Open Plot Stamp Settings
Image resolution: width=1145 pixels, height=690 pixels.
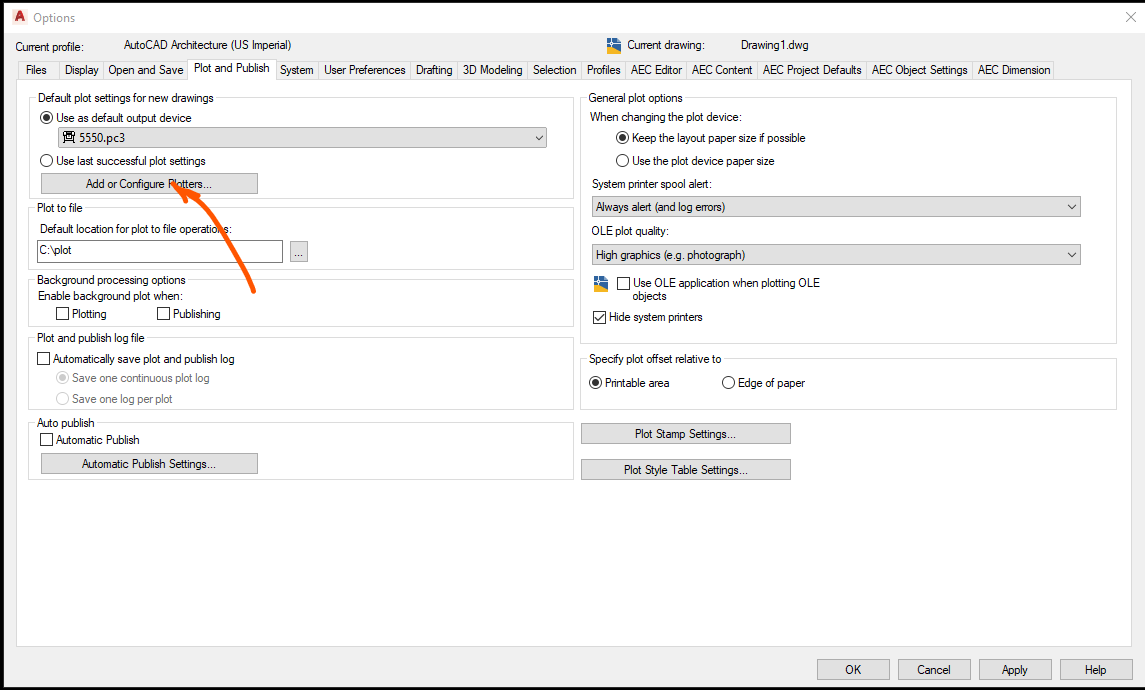point(685,433)
